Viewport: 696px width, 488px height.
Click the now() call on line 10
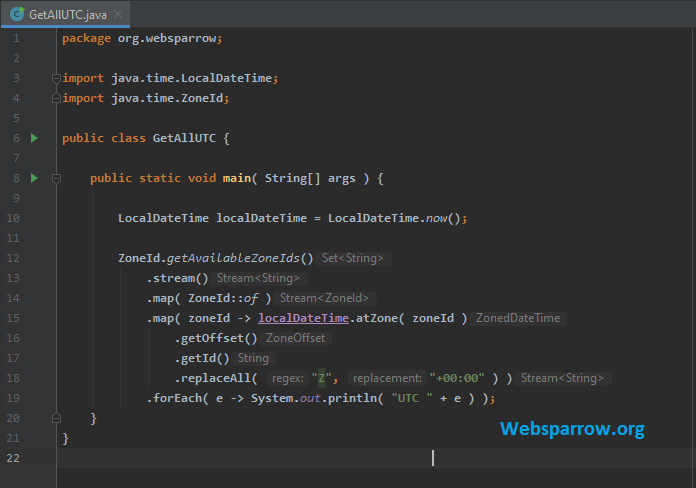443,218
